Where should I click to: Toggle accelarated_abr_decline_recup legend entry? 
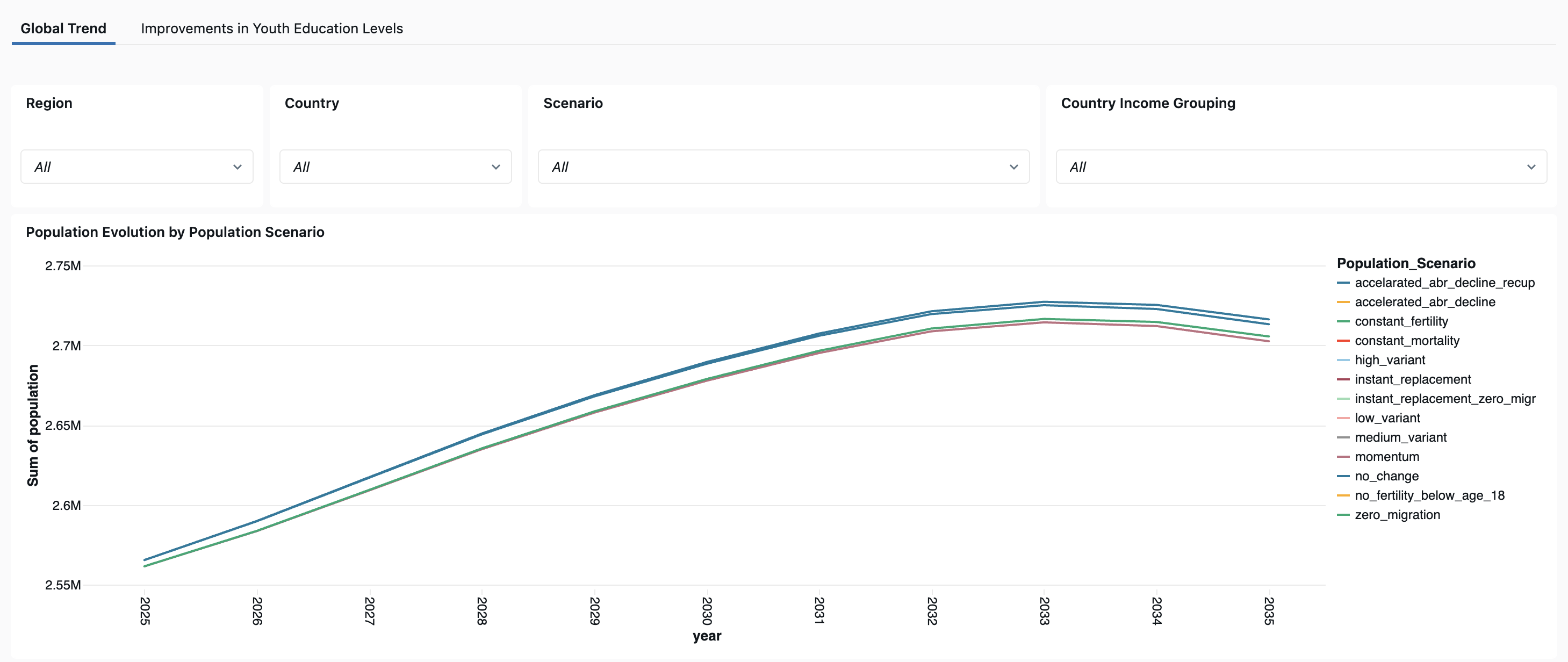pyautogui.click(x=1444, y=282)
